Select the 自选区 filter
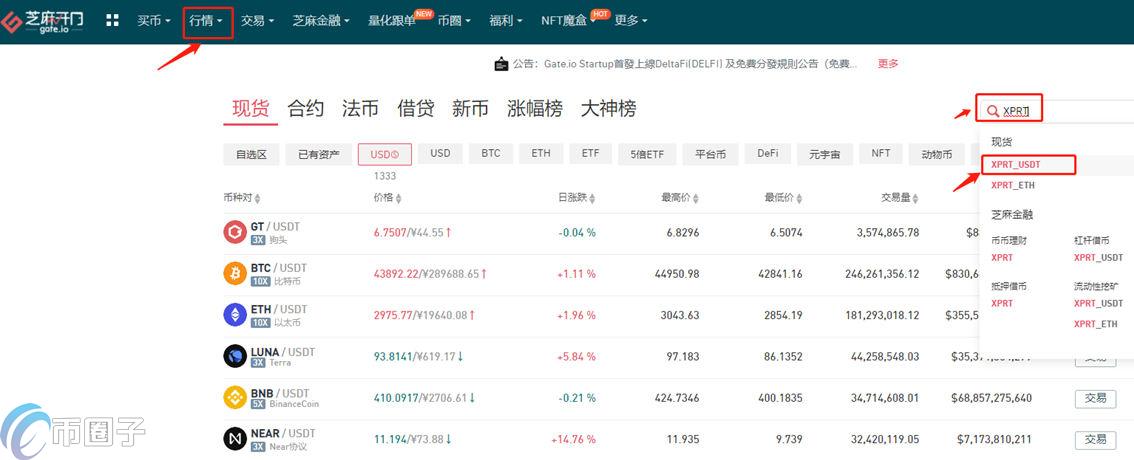This screenshot has height=460, width=1134. (x=251, y=155)
